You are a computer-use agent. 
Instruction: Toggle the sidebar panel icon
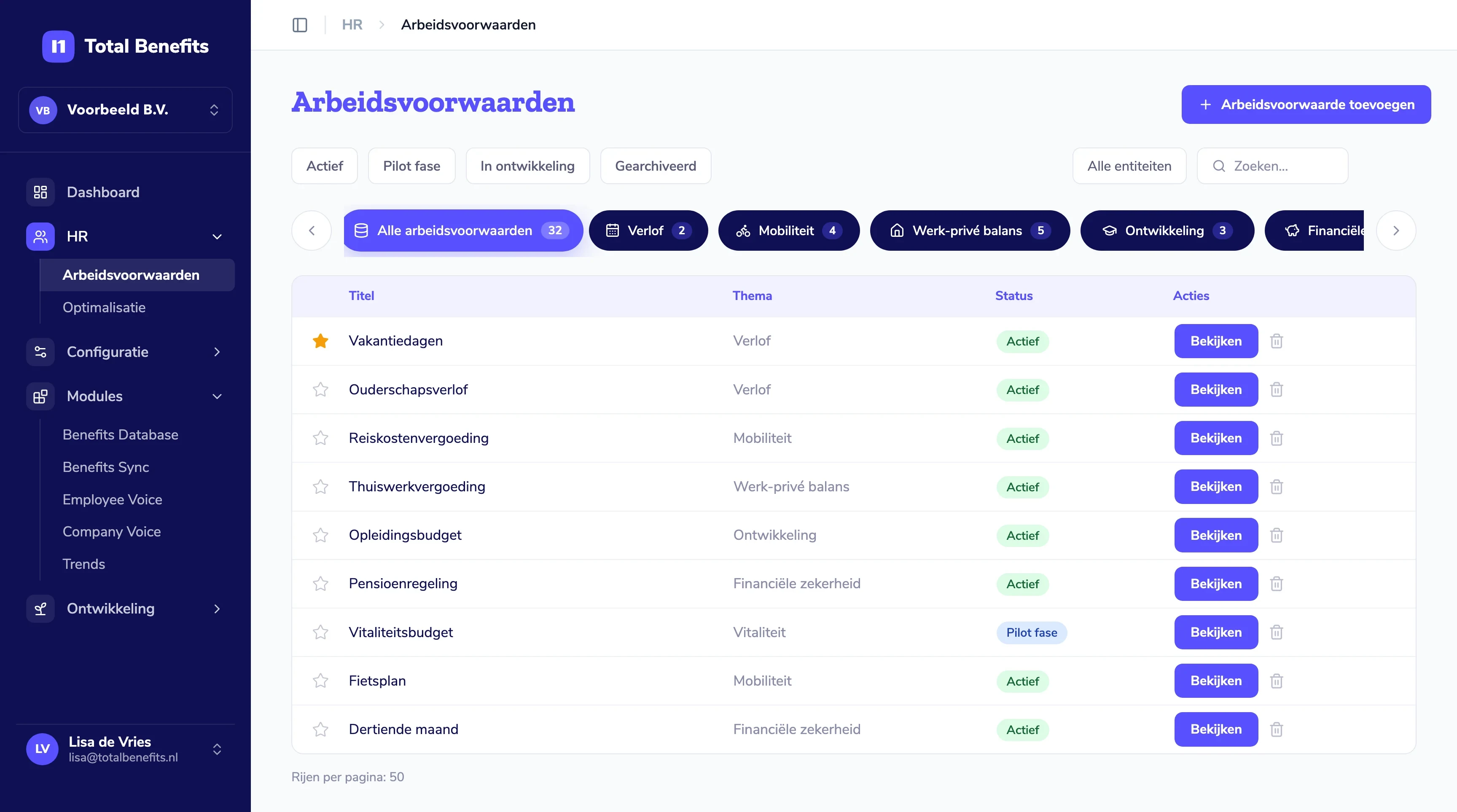coord(300,25)
